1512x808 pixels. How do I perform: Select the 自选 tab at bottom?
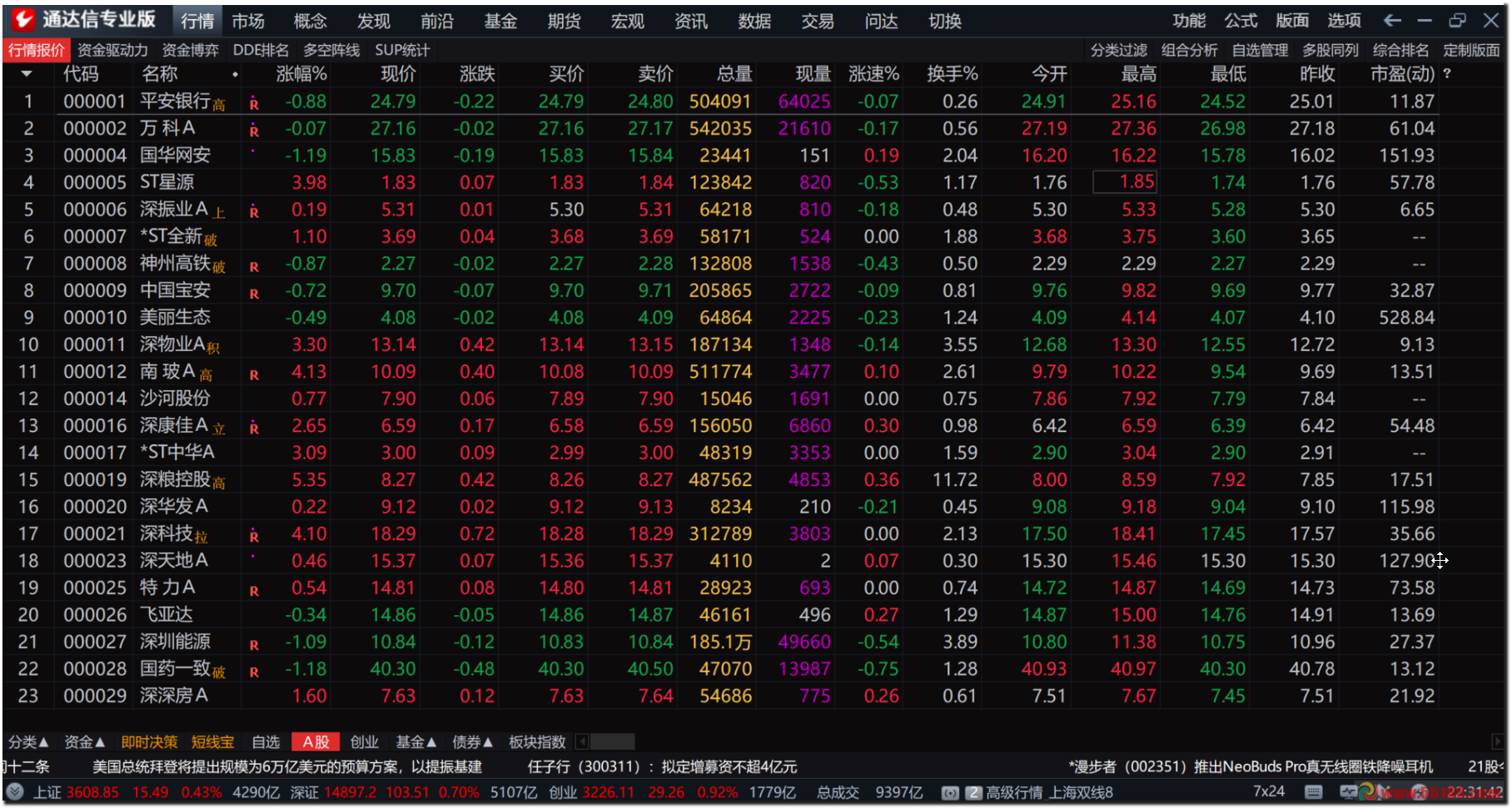(266, 741)
